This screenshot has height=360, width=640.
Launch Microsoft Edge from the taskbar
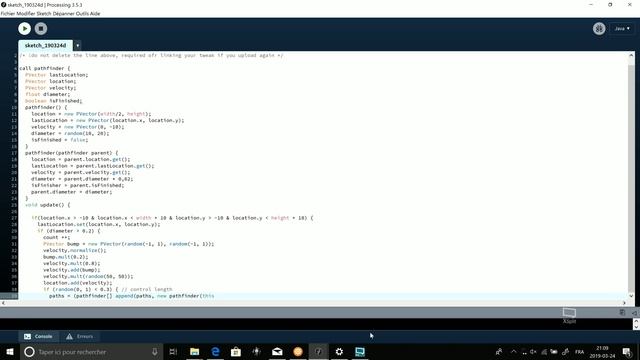point(216,351)
